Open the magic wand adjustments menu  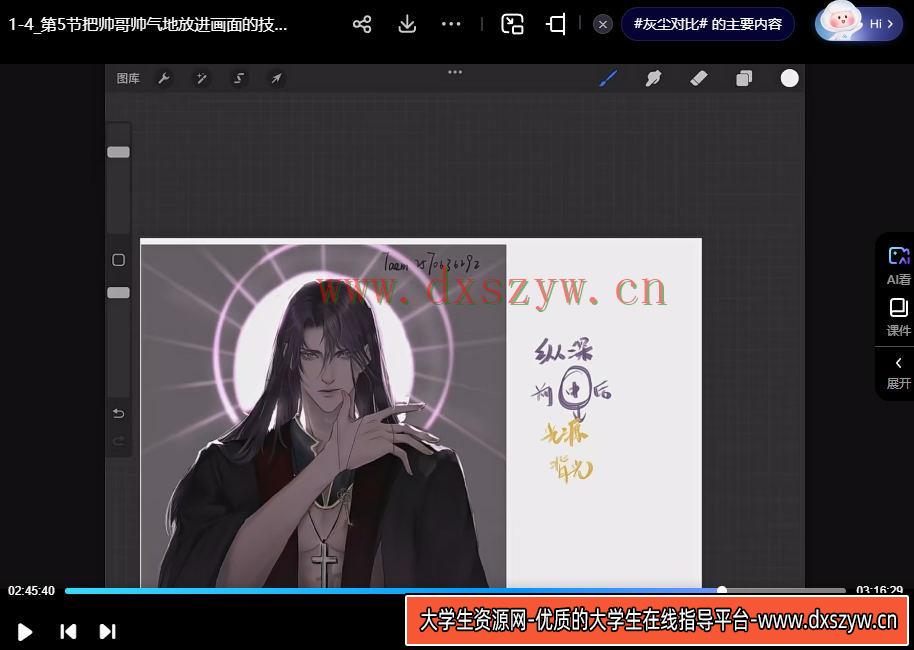point(202,78)
